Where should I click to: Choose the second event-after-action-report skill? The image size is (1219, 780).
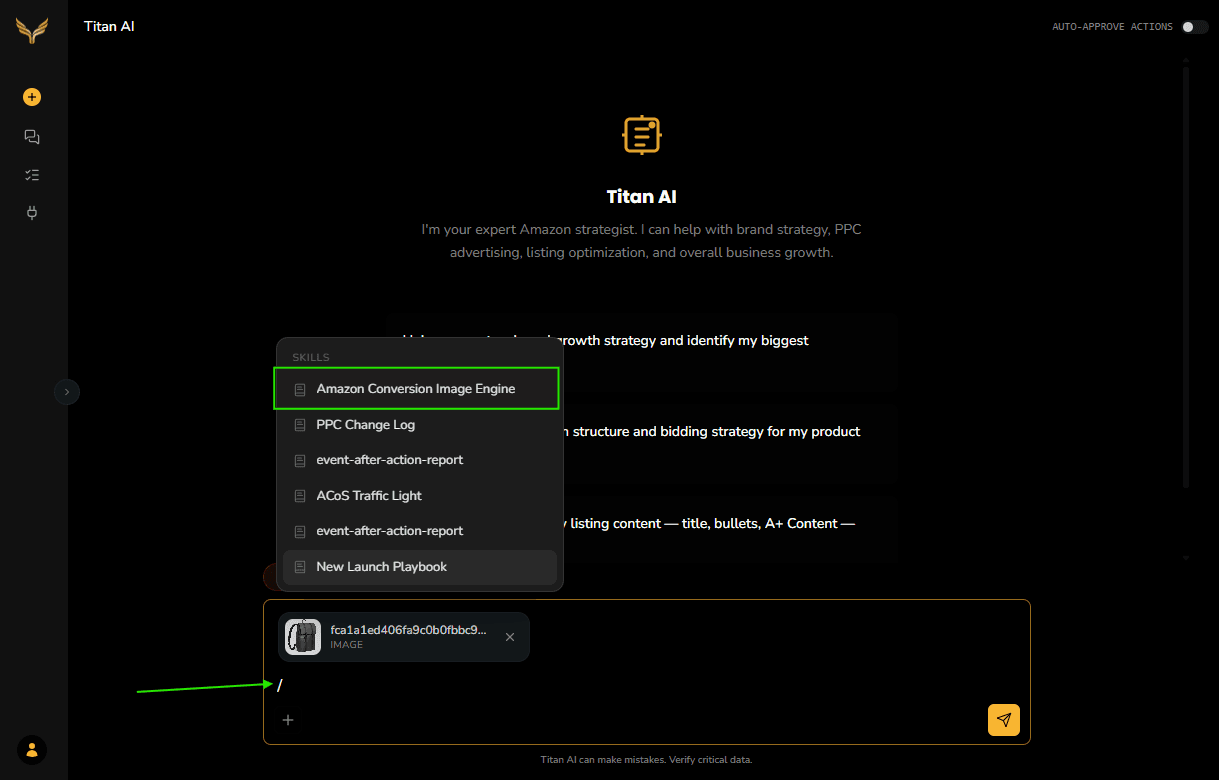pyautogui.click(x=420, y=531)
